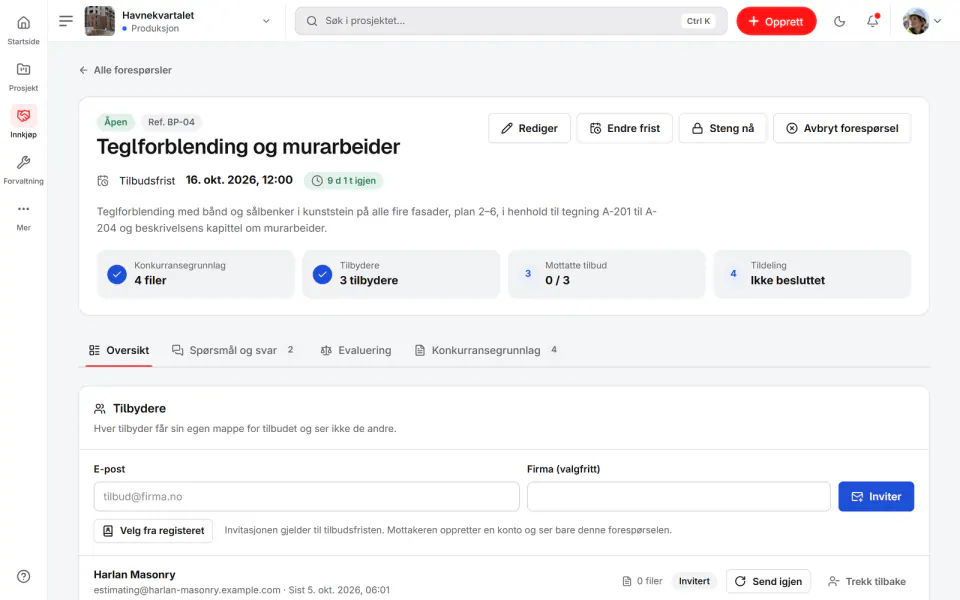The width and height of the screenshot is (960, 600).
Task: Click the Harlan Masonry bidder name
Action: coord(135,574)
